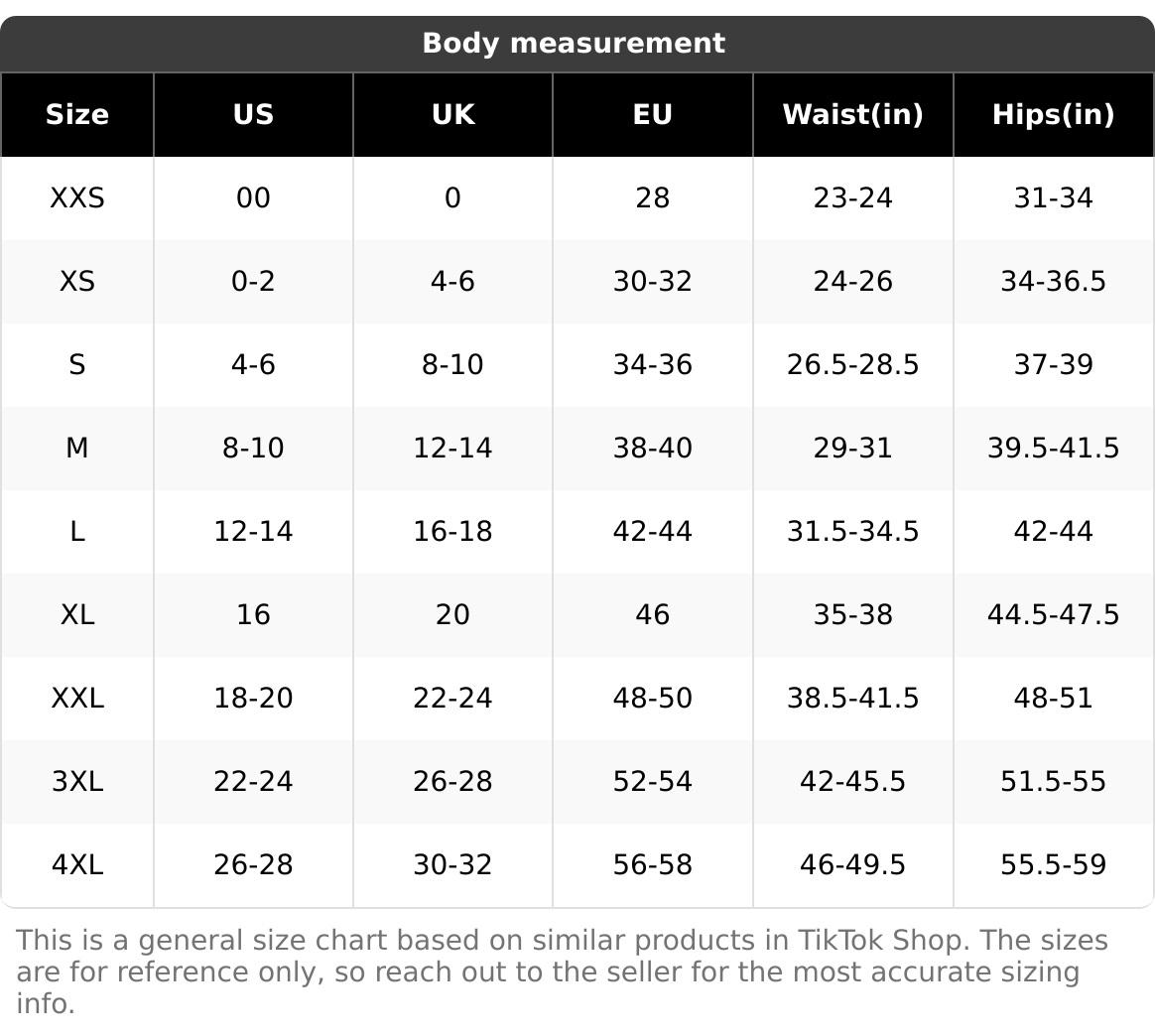
Task: Select the EU column header
Action: 652,115
